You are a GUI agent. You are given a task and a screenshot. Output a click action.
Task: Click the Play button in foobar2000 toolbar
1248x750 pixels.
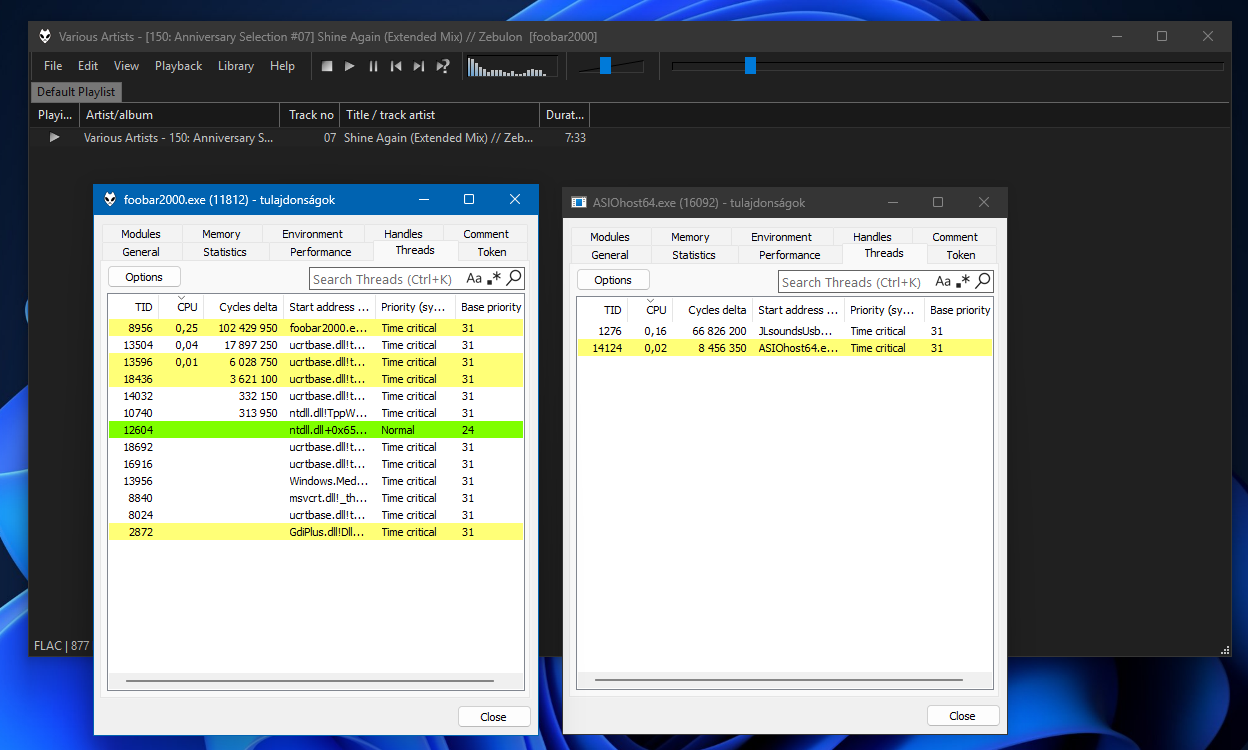pos(350,66)
